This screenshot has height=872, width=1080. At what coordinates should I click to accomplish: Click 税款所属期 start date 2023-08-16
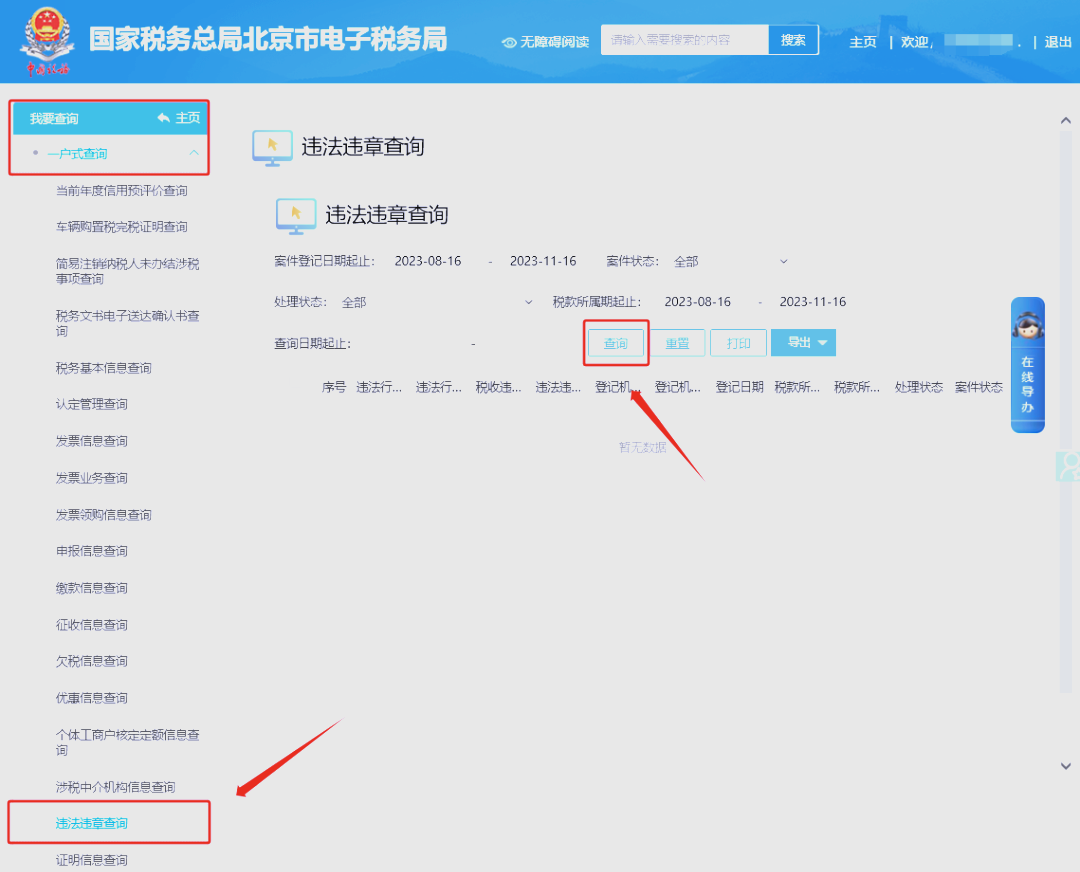pyautogui.click(x=697, y=302)
